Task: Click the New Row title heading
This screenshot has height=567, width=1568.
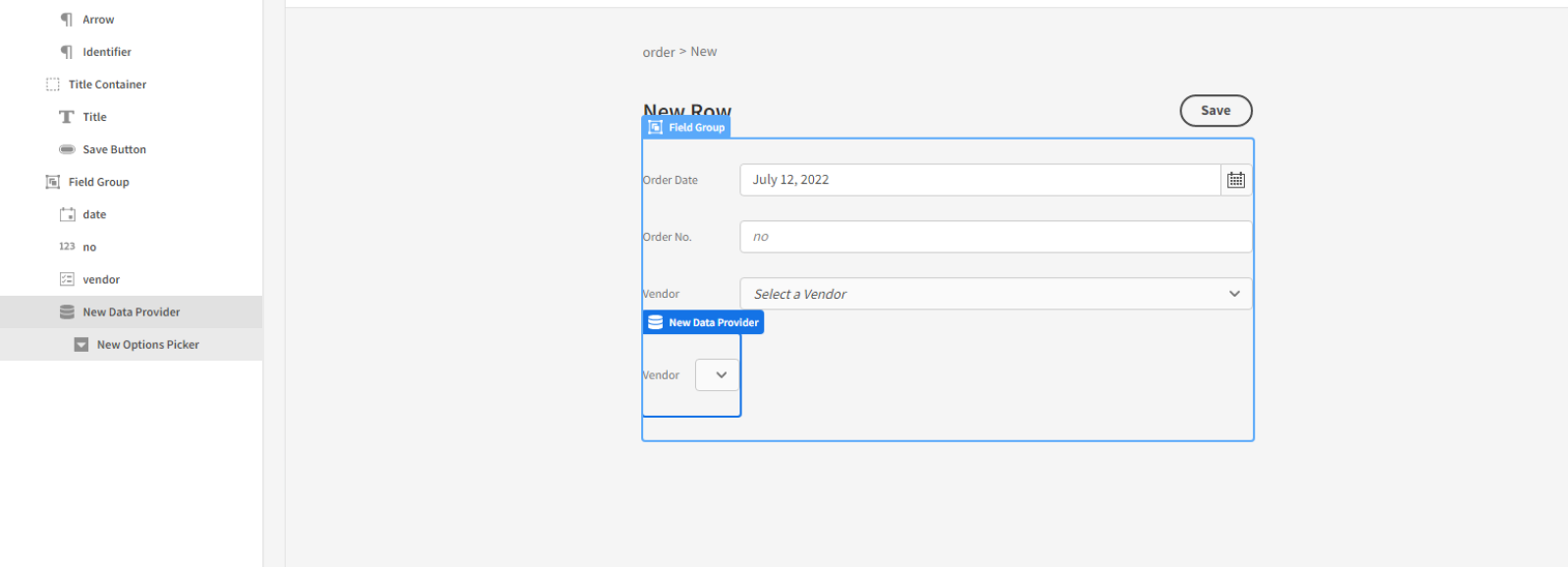Action: coord(687,111)
